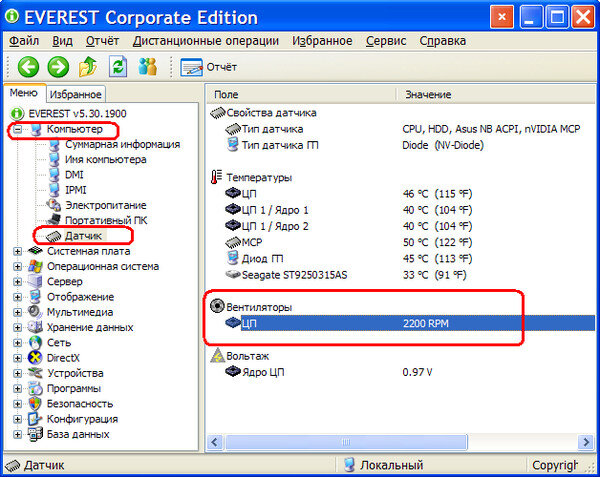Select EVEREST v5.30.1900 root node

[x=77, y=114]
